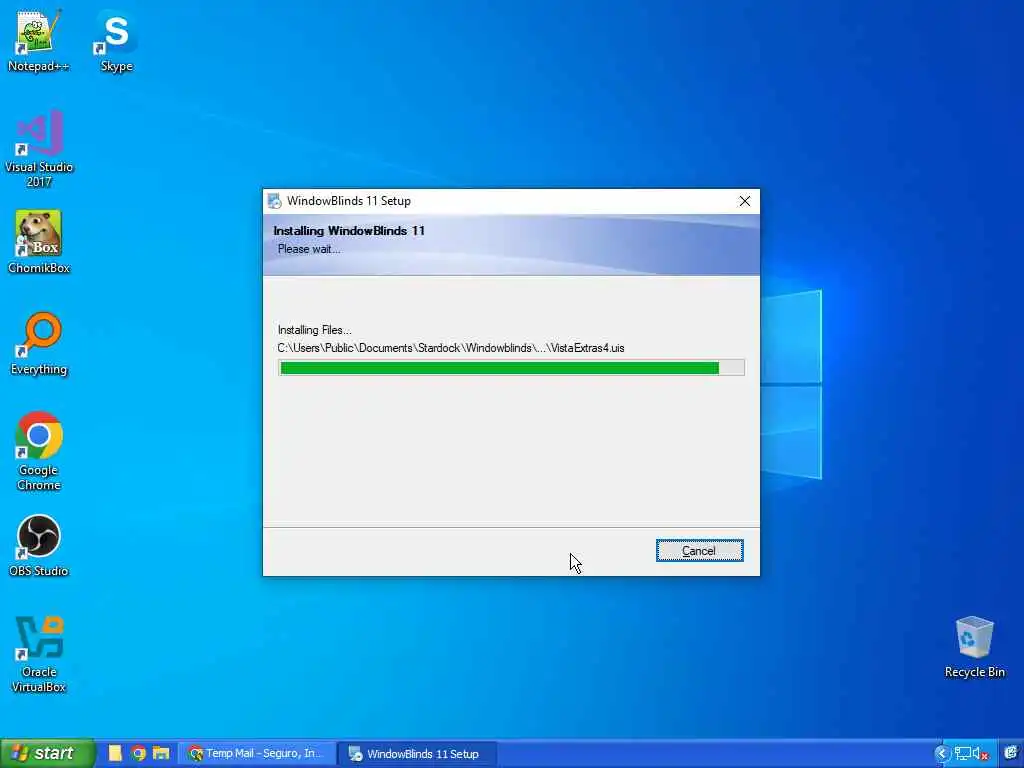
Task: Select the Visual Studio 2017 shortcut
Action: [x=39, y=149]
